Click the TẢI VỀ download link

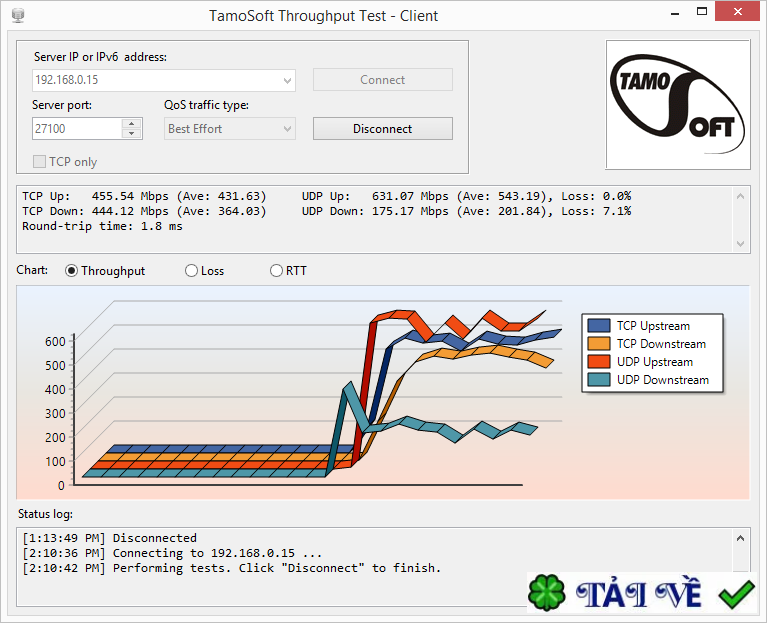point(639,594)
